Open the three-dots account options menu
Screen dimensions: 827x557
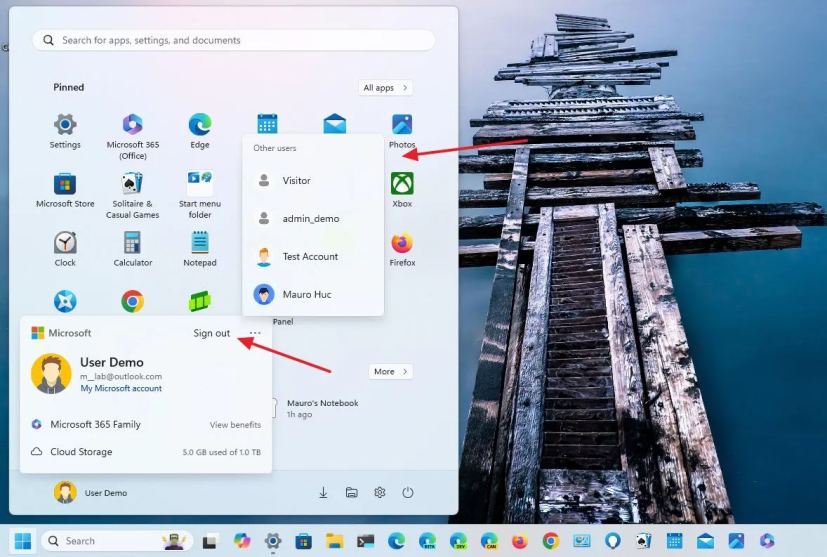tap(255, 333)
